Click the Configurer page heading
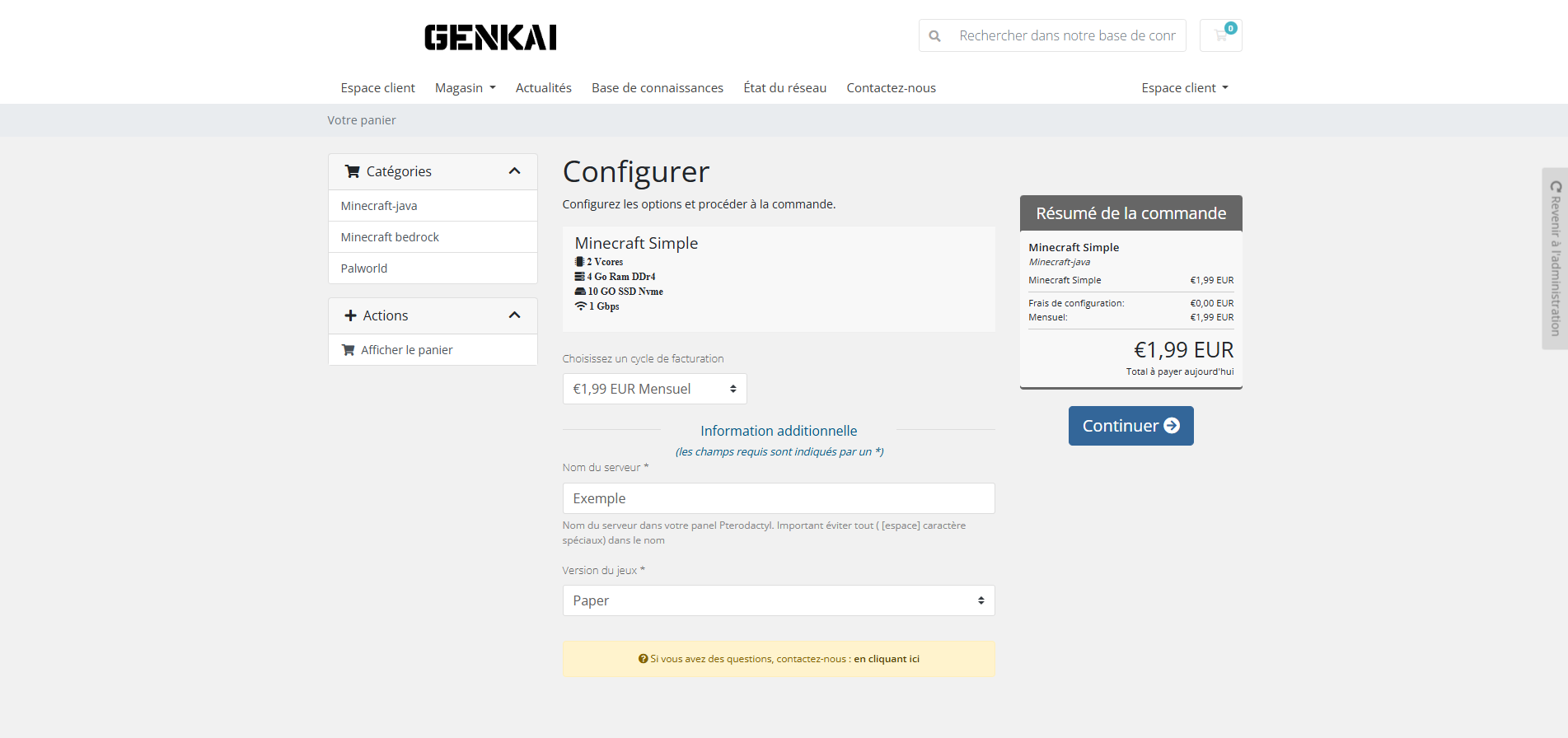1568x738 pixels. [636, 172]
